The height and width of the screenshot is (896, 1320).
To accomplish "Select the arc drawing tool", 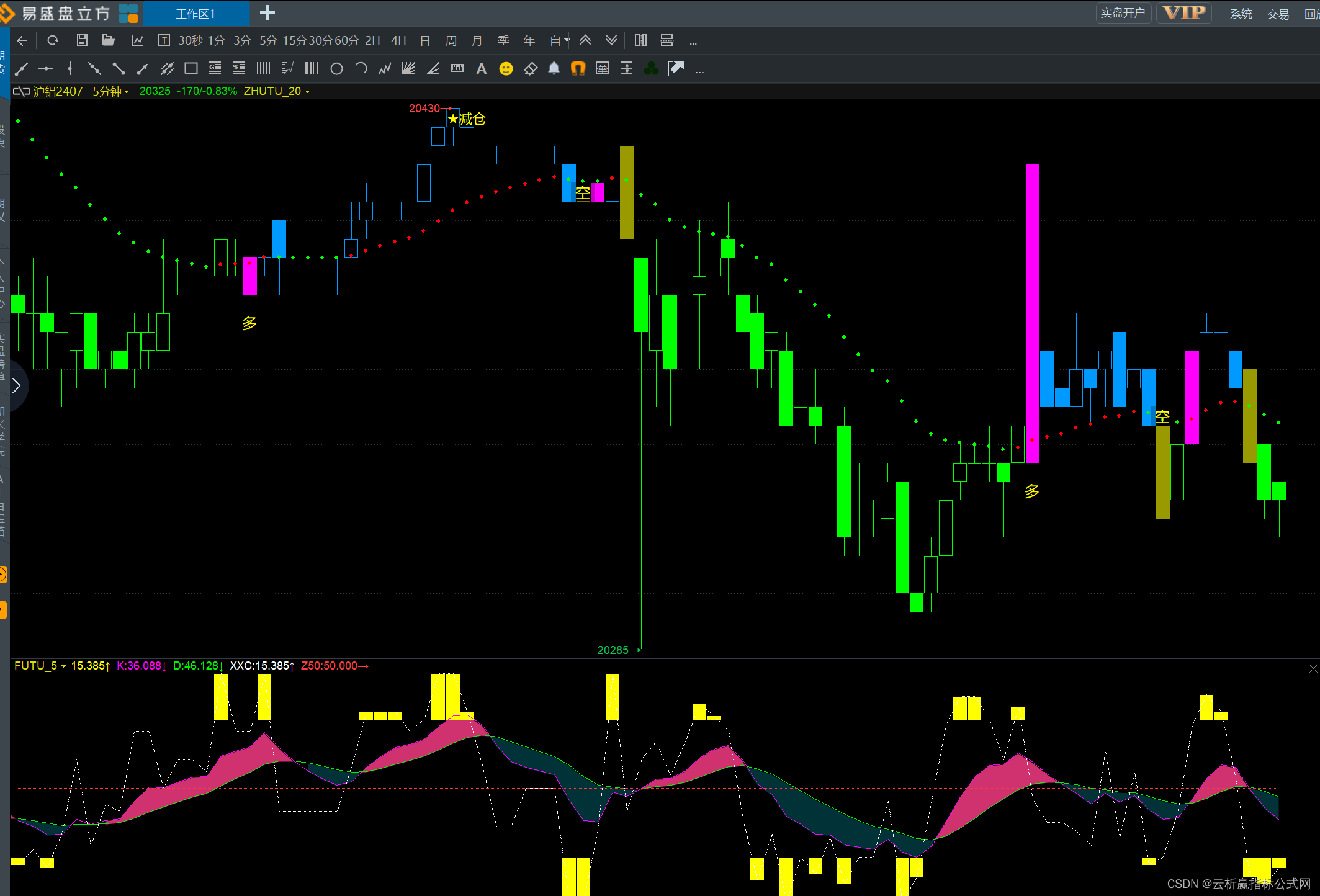I will pos(361,69).
